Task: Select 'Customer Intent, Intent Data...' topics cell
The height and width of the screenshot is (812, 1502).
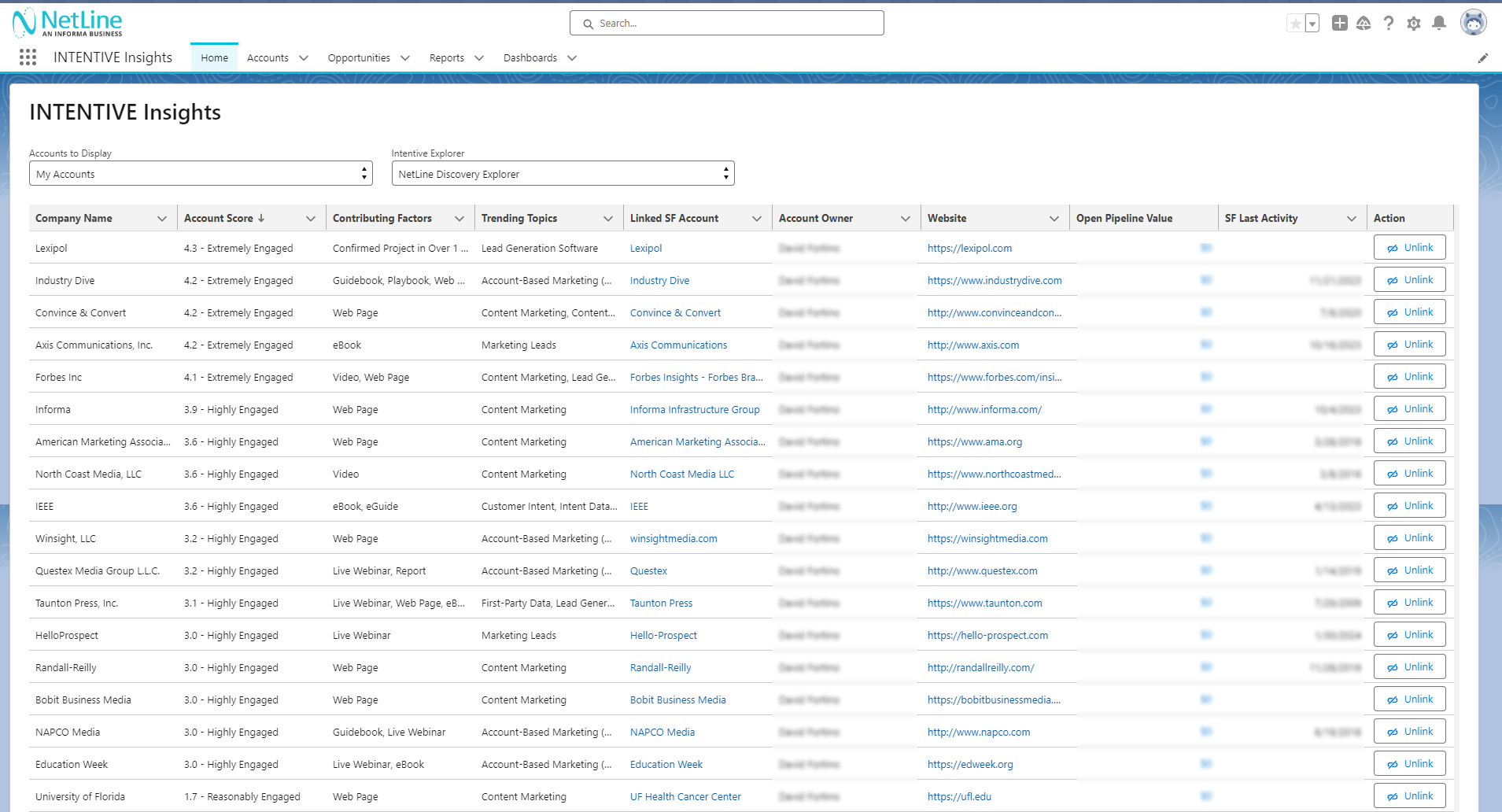Action: tap(549, 506)
